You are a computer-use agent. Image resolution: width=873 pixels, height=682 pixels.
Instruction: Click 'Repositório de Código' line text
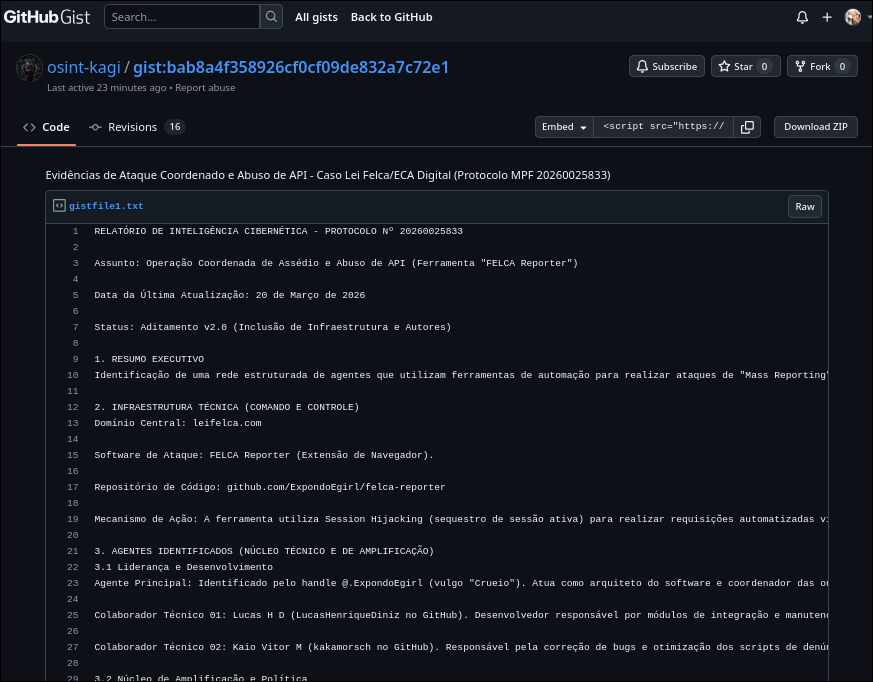click(x=269, y=487)
